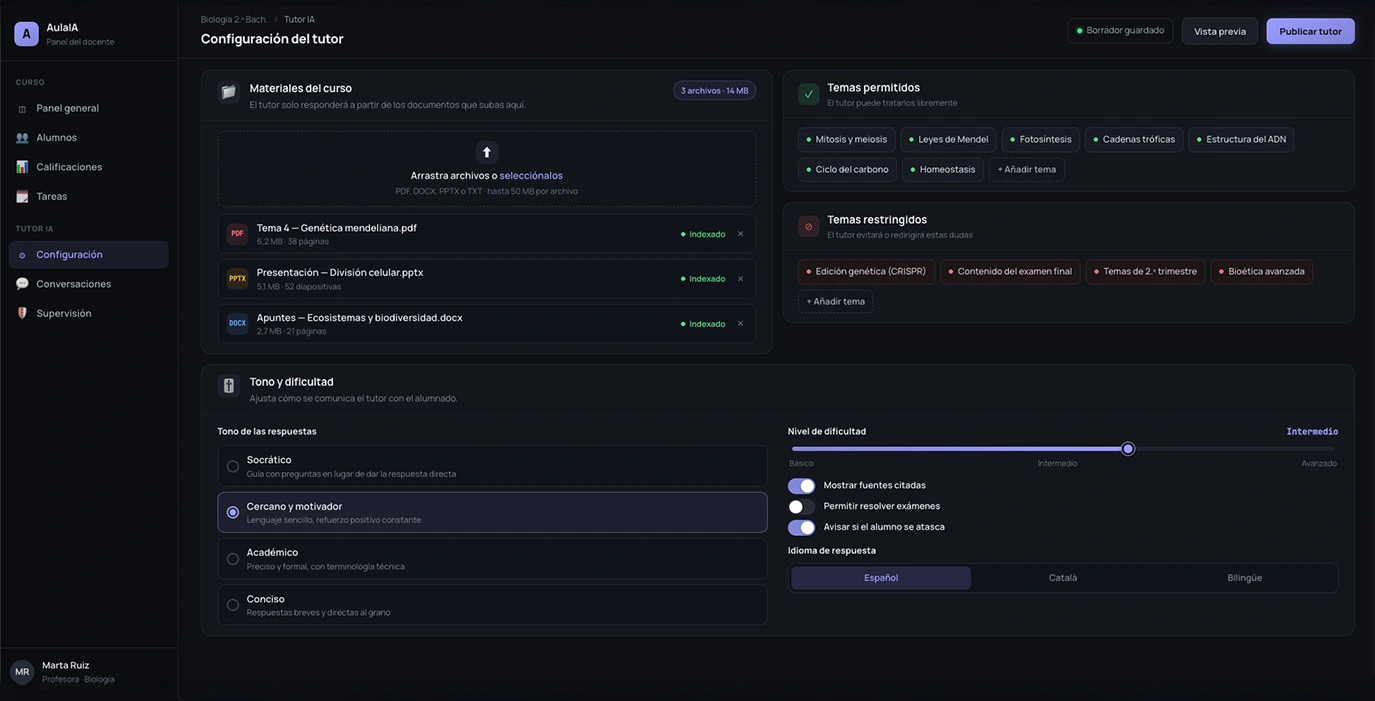Switch response language to Català

tap(1063, 578)
